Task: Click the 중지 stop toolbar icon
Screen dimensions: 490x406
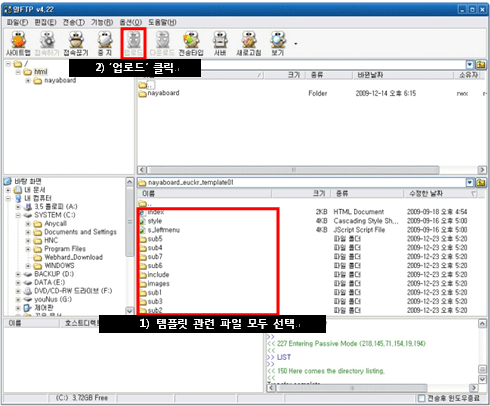Action: pyautogui.click(x=105, y=43)
